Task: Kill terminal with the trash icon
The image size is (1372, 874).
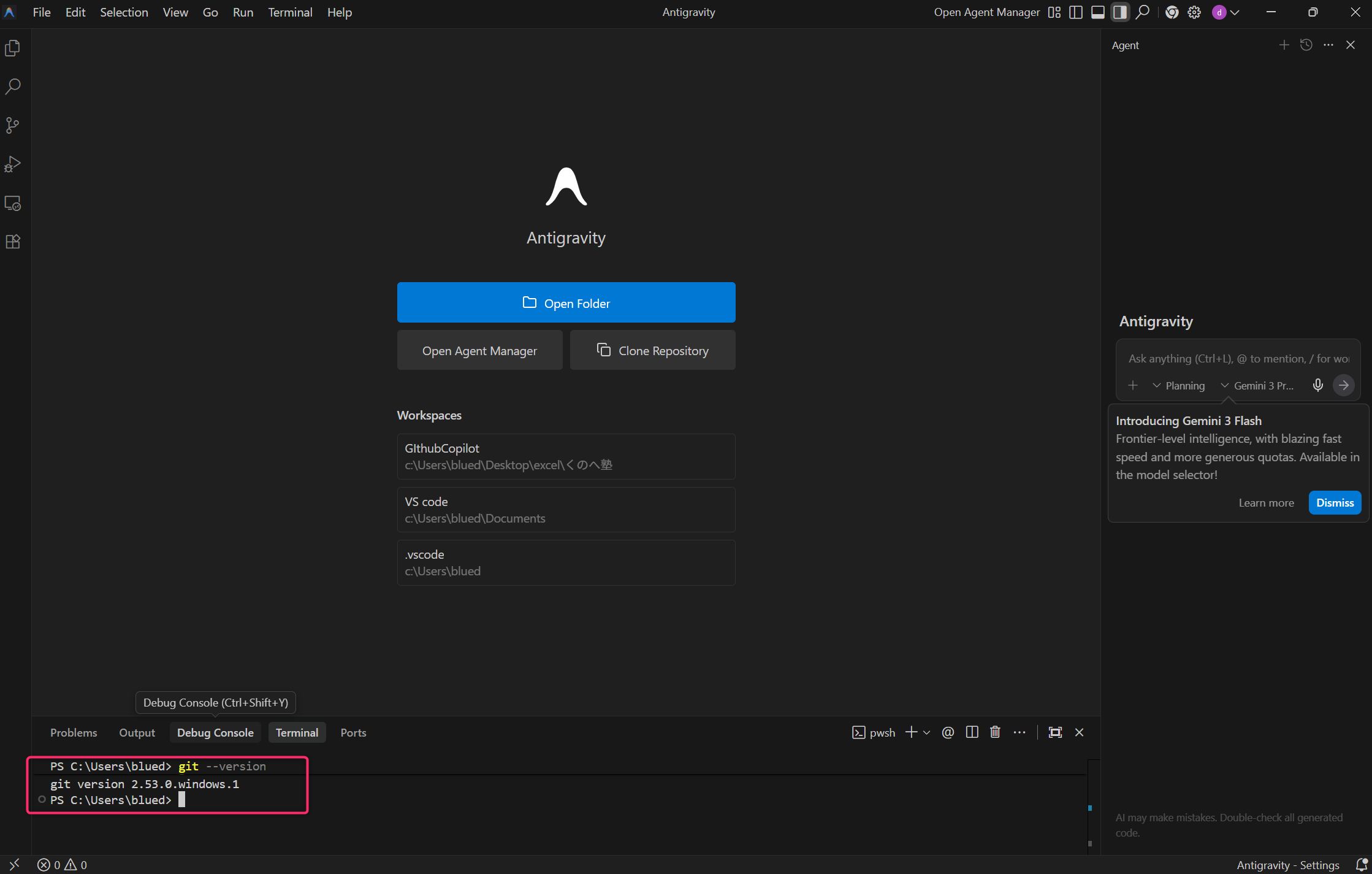Action: pos(995,732)
